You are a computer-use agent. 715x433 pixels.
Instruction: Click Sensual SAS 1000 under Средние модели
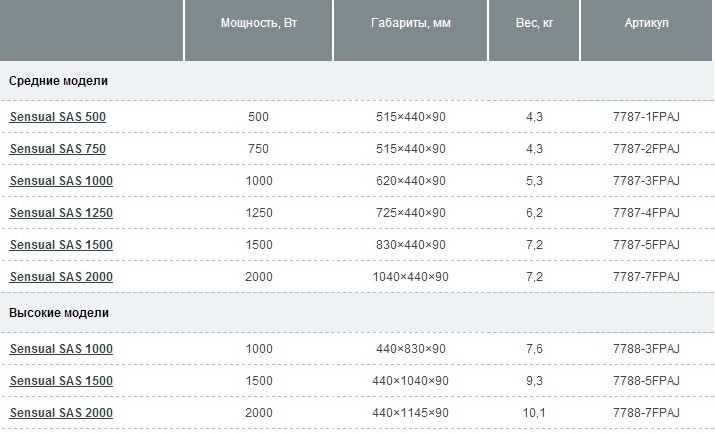(61, 181)
